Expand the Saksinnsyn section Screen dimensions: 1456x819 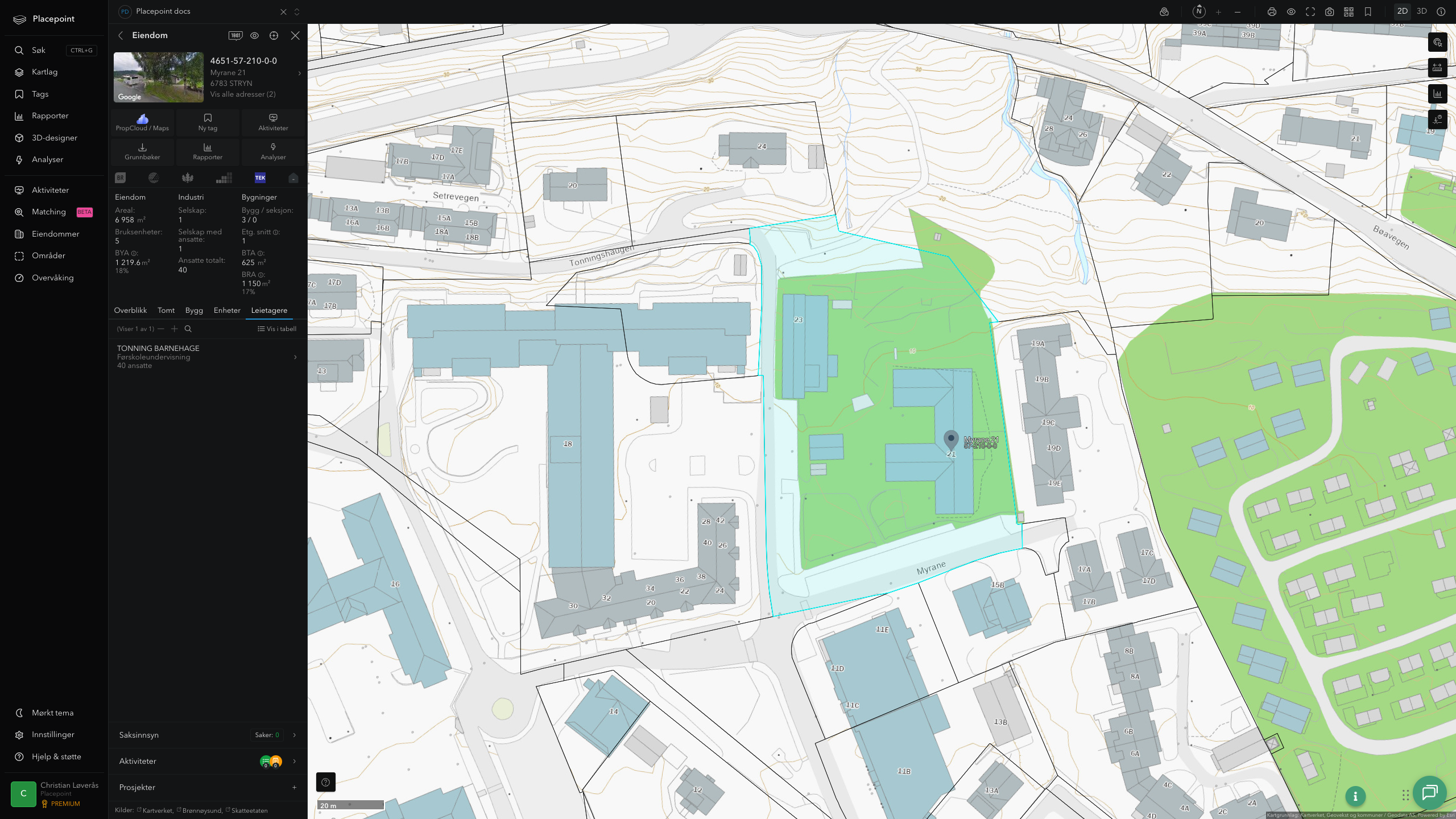coord(208,735)
